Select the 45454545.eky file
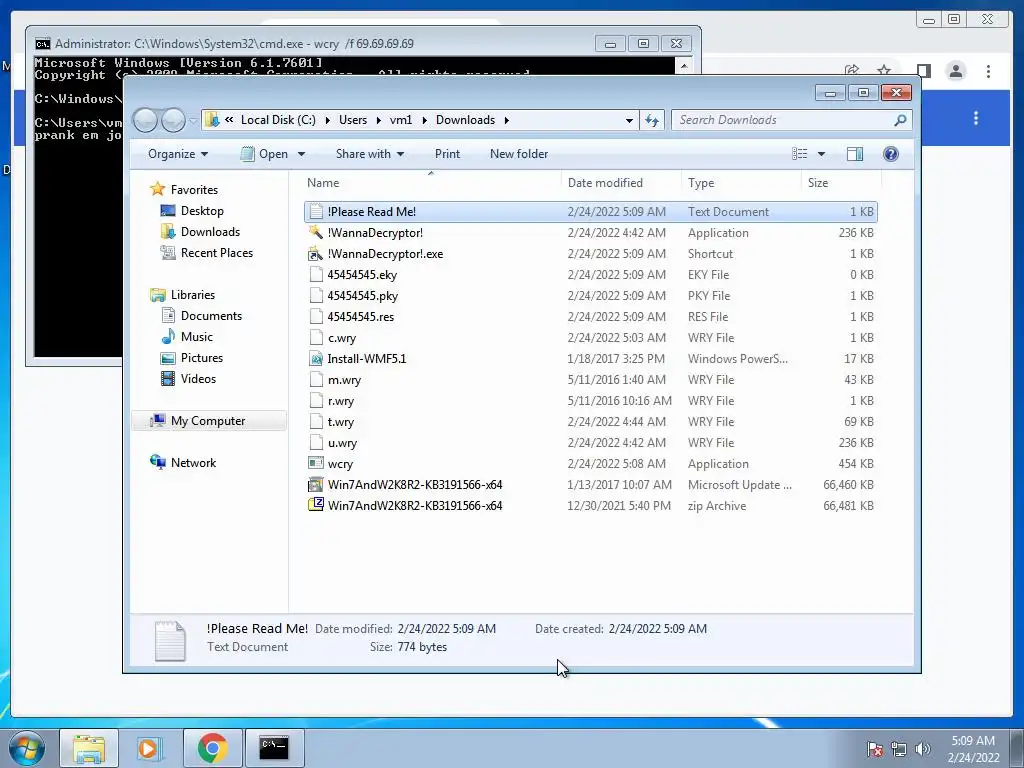Viewport: 1024px width, 768px height. coord(591,275)
